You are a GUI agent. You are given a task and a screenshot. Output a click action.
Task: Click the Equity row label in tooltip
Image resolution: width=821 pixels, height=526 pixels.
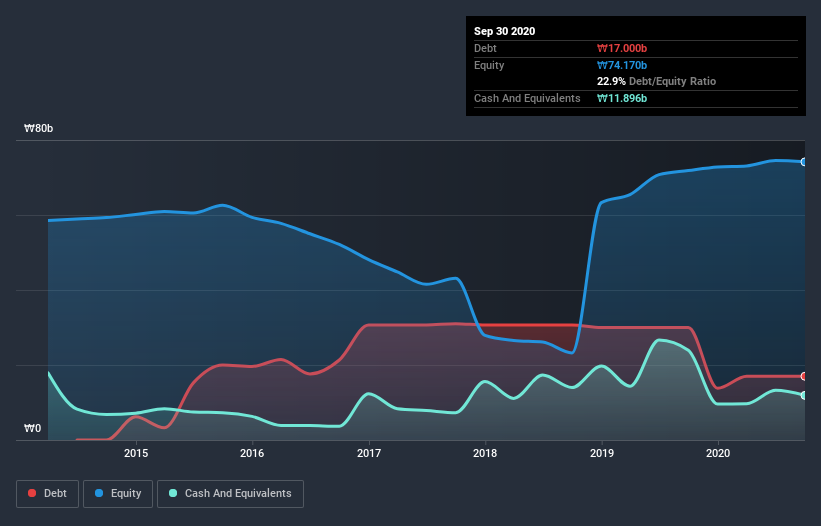489,65
